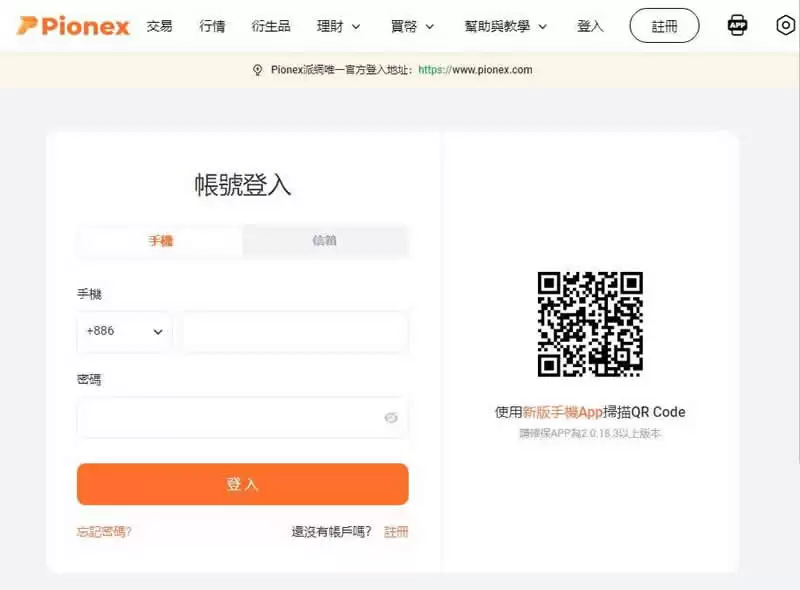This screenshot has height=590, width=800.
Task: Open the 交易 menu item
Action: (x=159, y=27)
